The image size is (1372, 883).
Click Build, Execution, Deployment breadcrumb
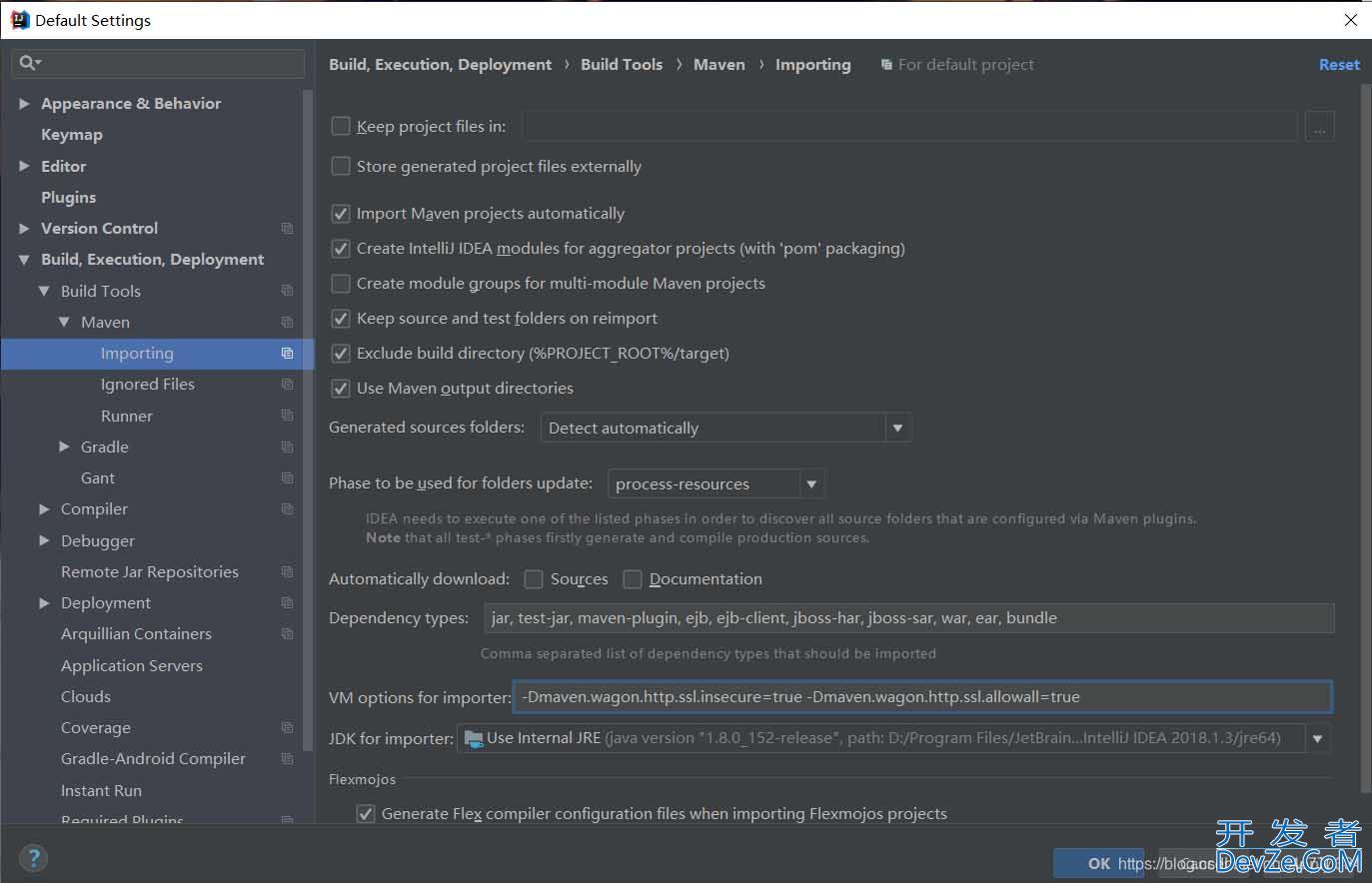[440, 65]
